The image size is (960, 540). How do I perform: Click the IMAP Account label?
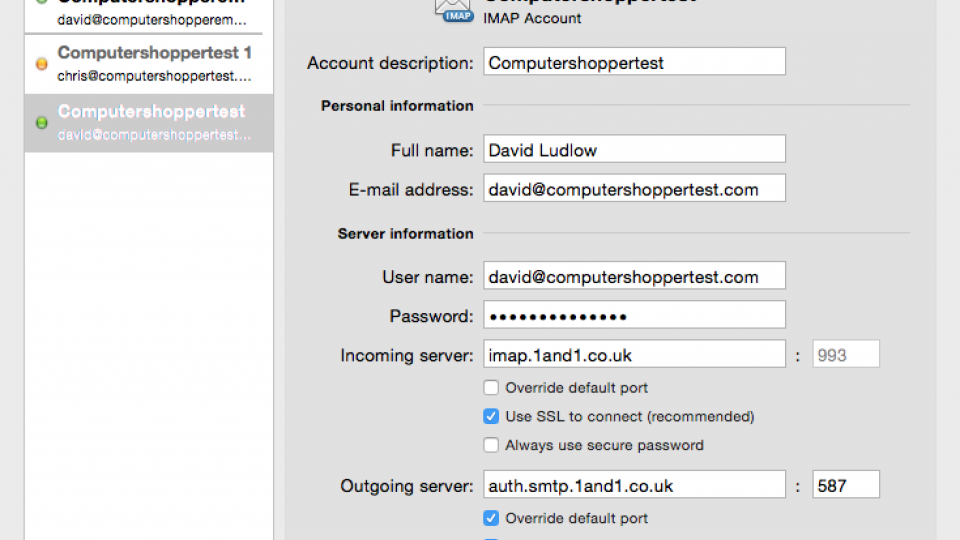(532, 18)
